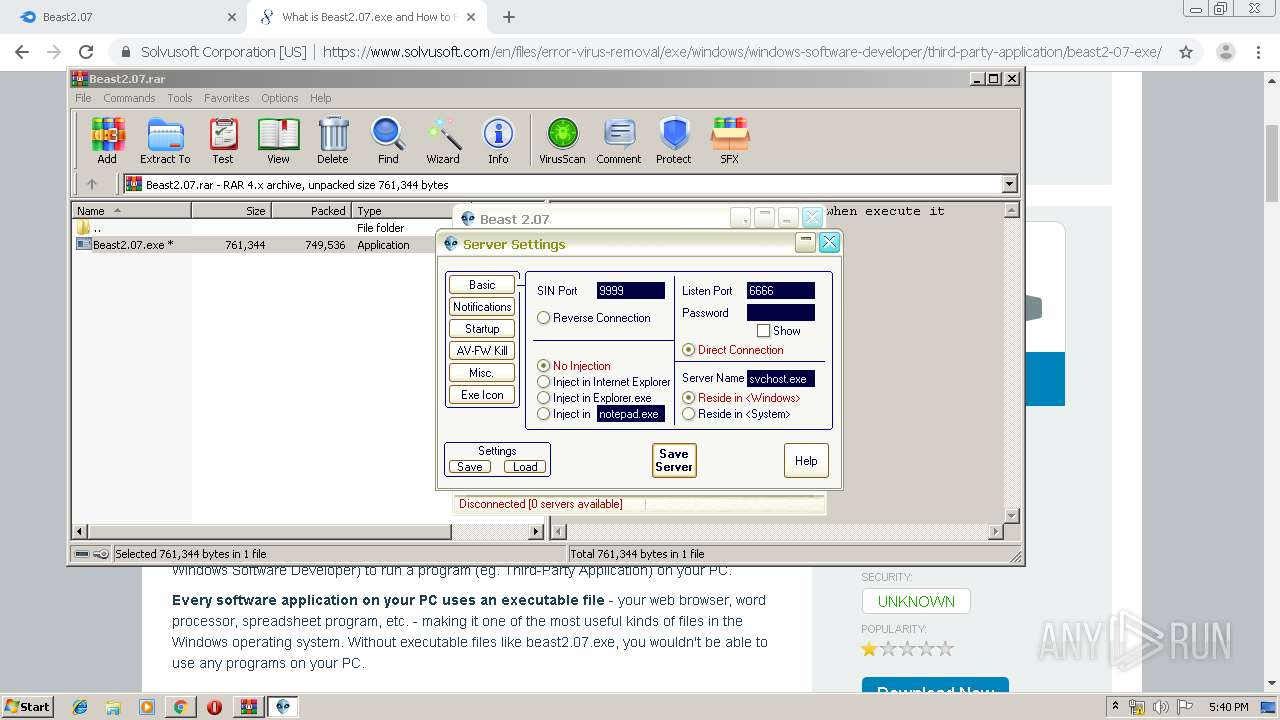The height and width of the screenshot is (720, 1280).
Task: Sort file list by the Packed column
Action: tap(311, 211)
